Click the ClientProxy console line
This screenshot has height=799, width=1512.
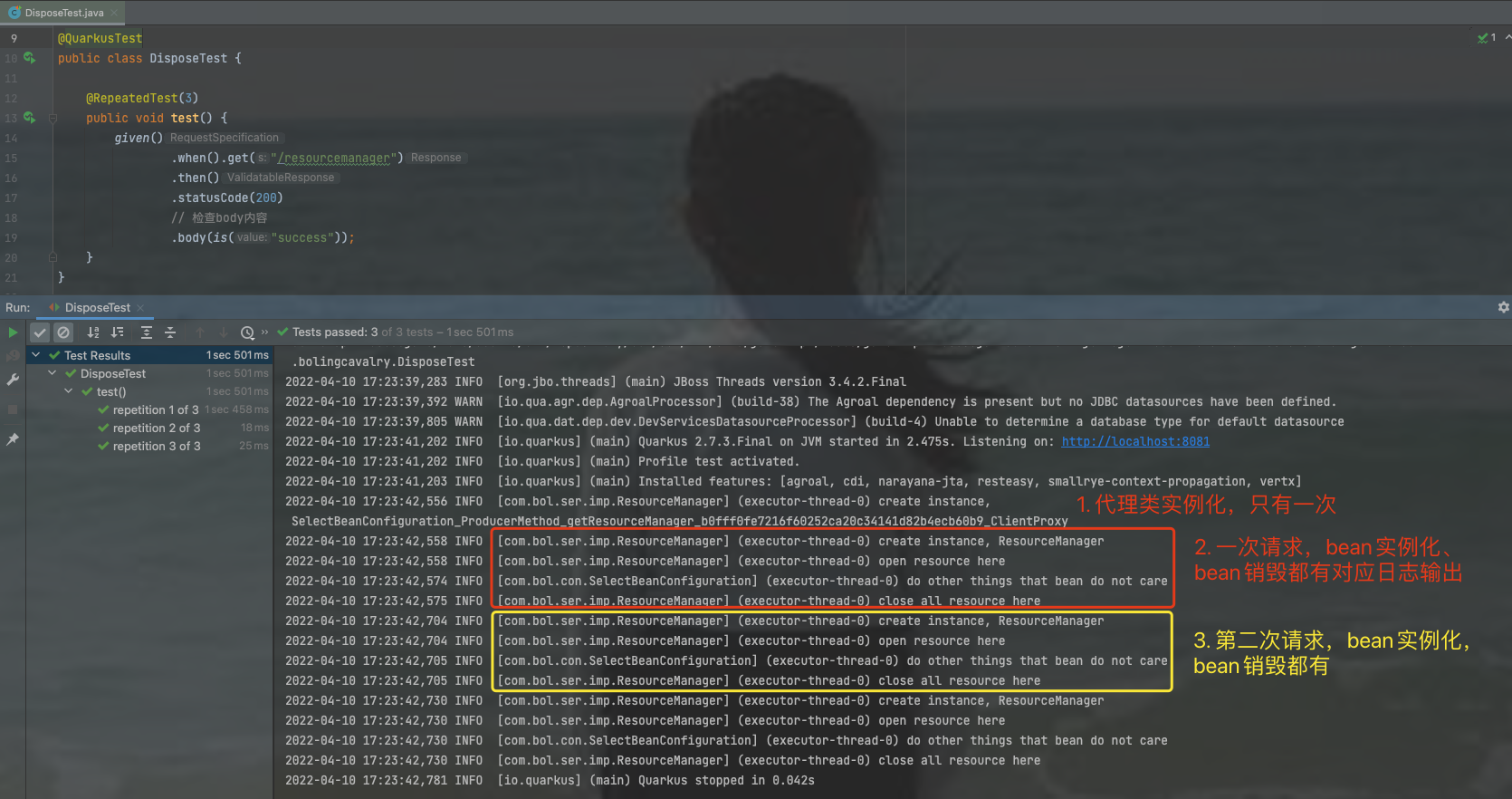click(x=680, y=521)
